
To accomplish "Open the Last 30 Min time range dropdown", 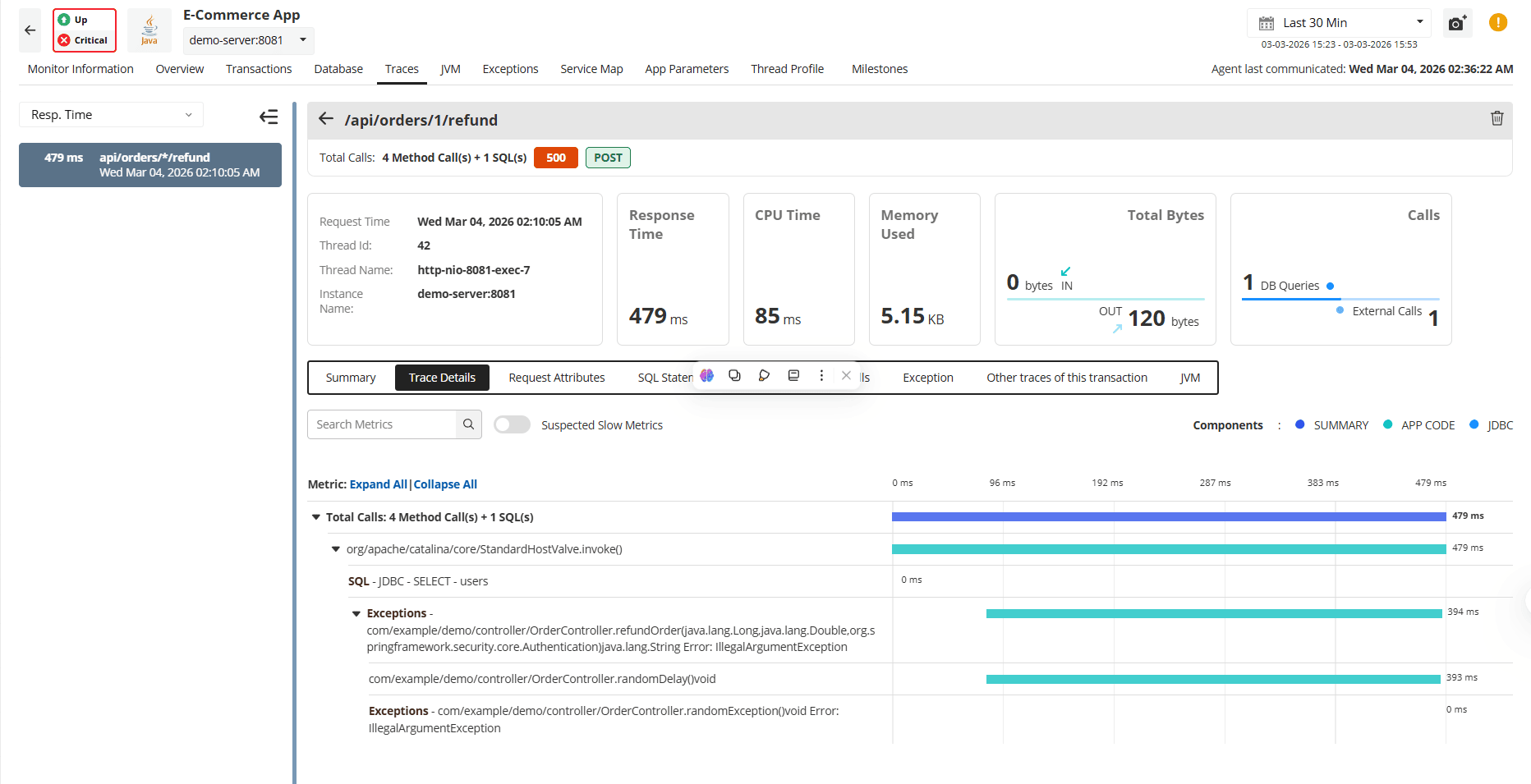I will (x=1339, y=23).
